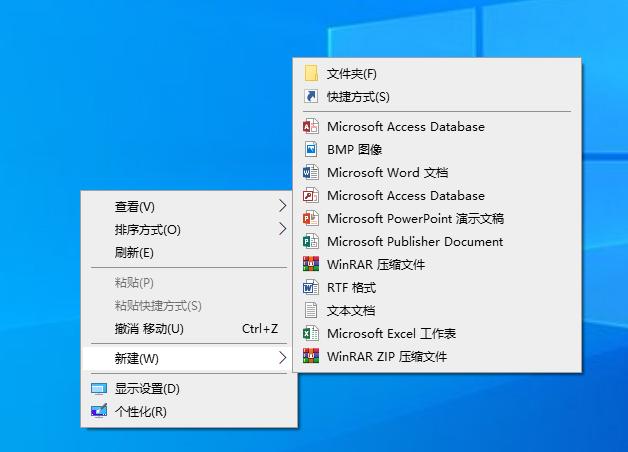The image size is (628, 452).
Task: Choose 刷新(E) from the context menu
Action: click(189, 253)
